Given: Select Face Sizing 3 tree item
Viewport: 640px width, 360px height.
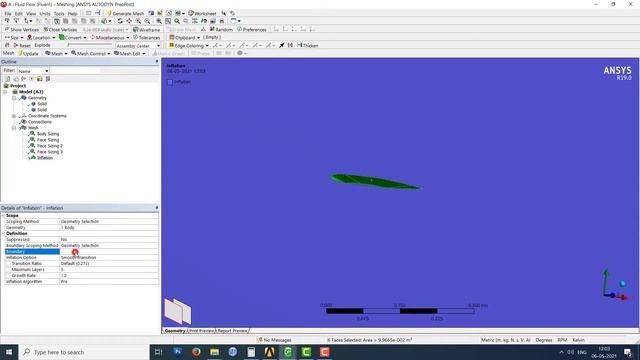Looking at the screenshot, I should [50, 152].
